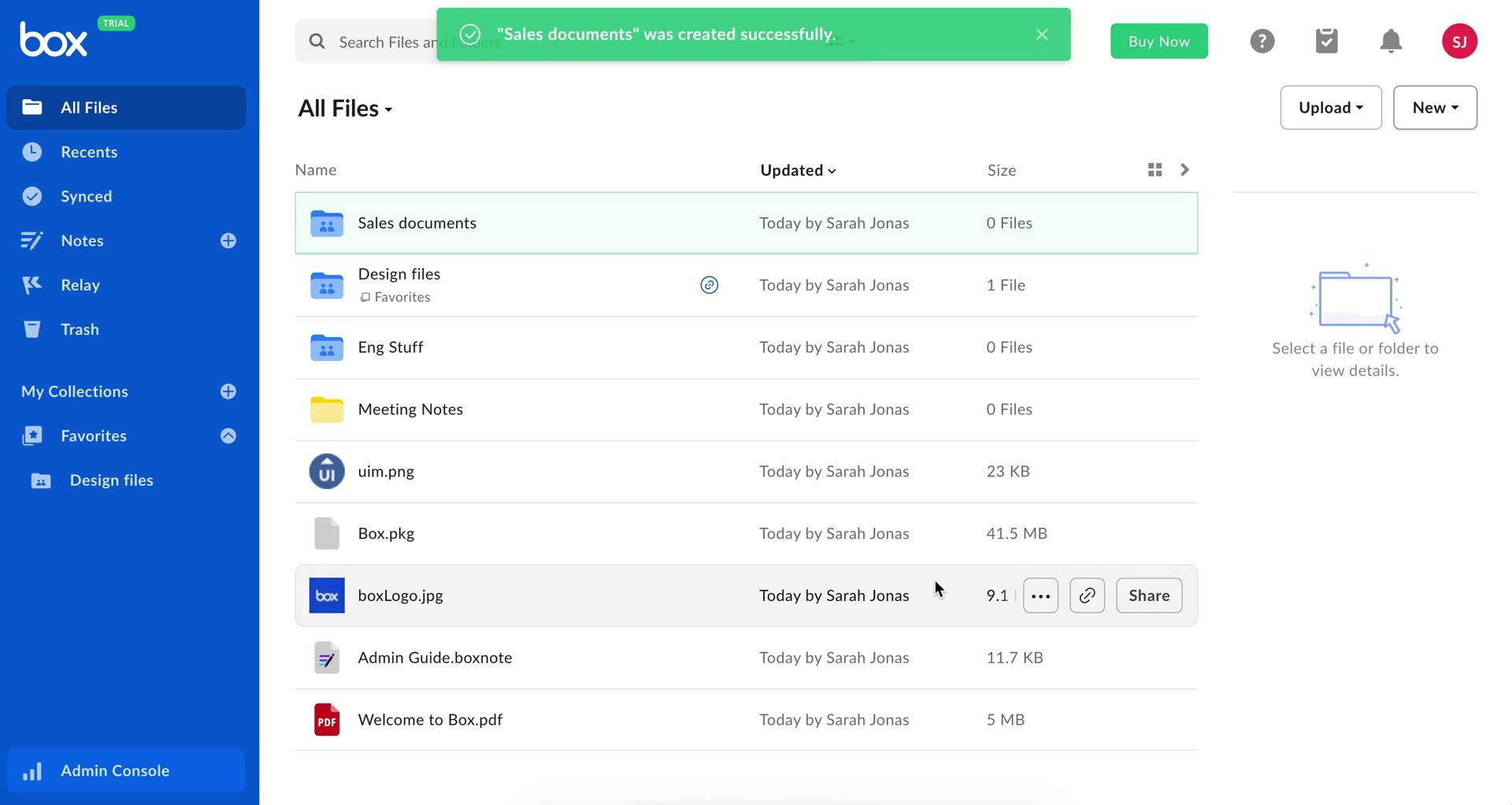Screen dimensions: 1512x805
Task: Open uim.png file name
Action: (x=386, y=472)
